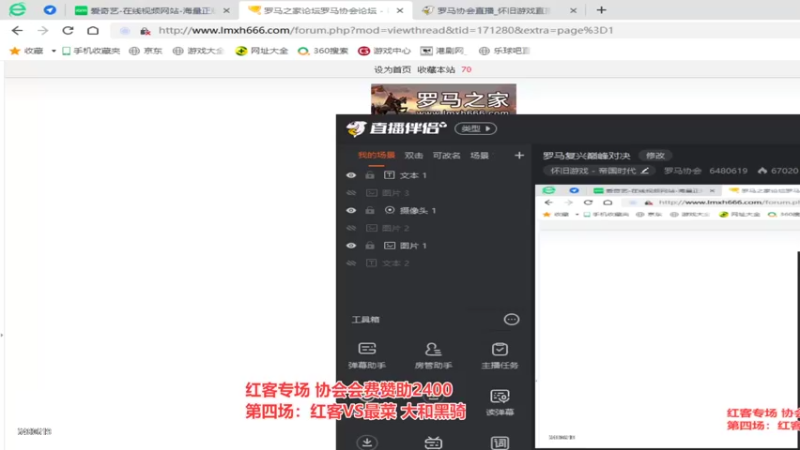Select the 摄像头 1 layer name
Image resolution: width=800 pixels, height=450 pixels.
[418, 211]
